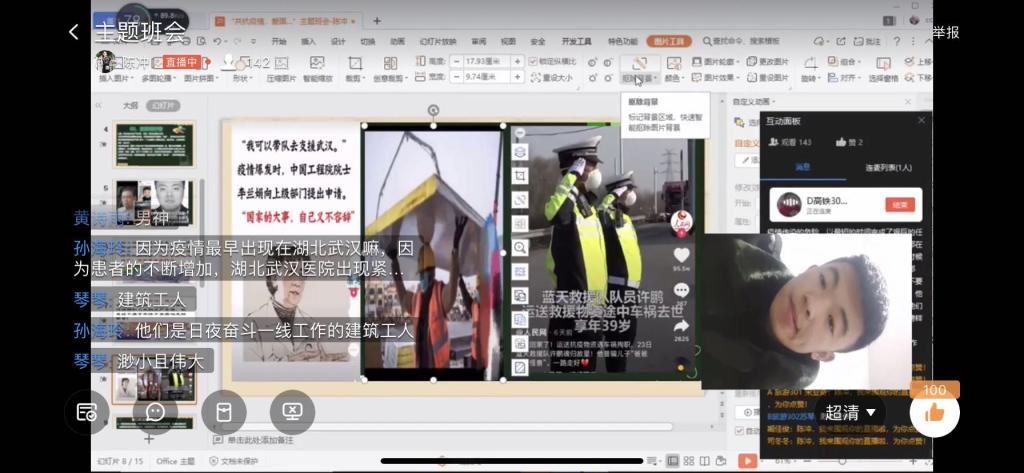1024x473 pixels.
Task: Tap the orange thumbs-up like button
Action: pos(934,412)
